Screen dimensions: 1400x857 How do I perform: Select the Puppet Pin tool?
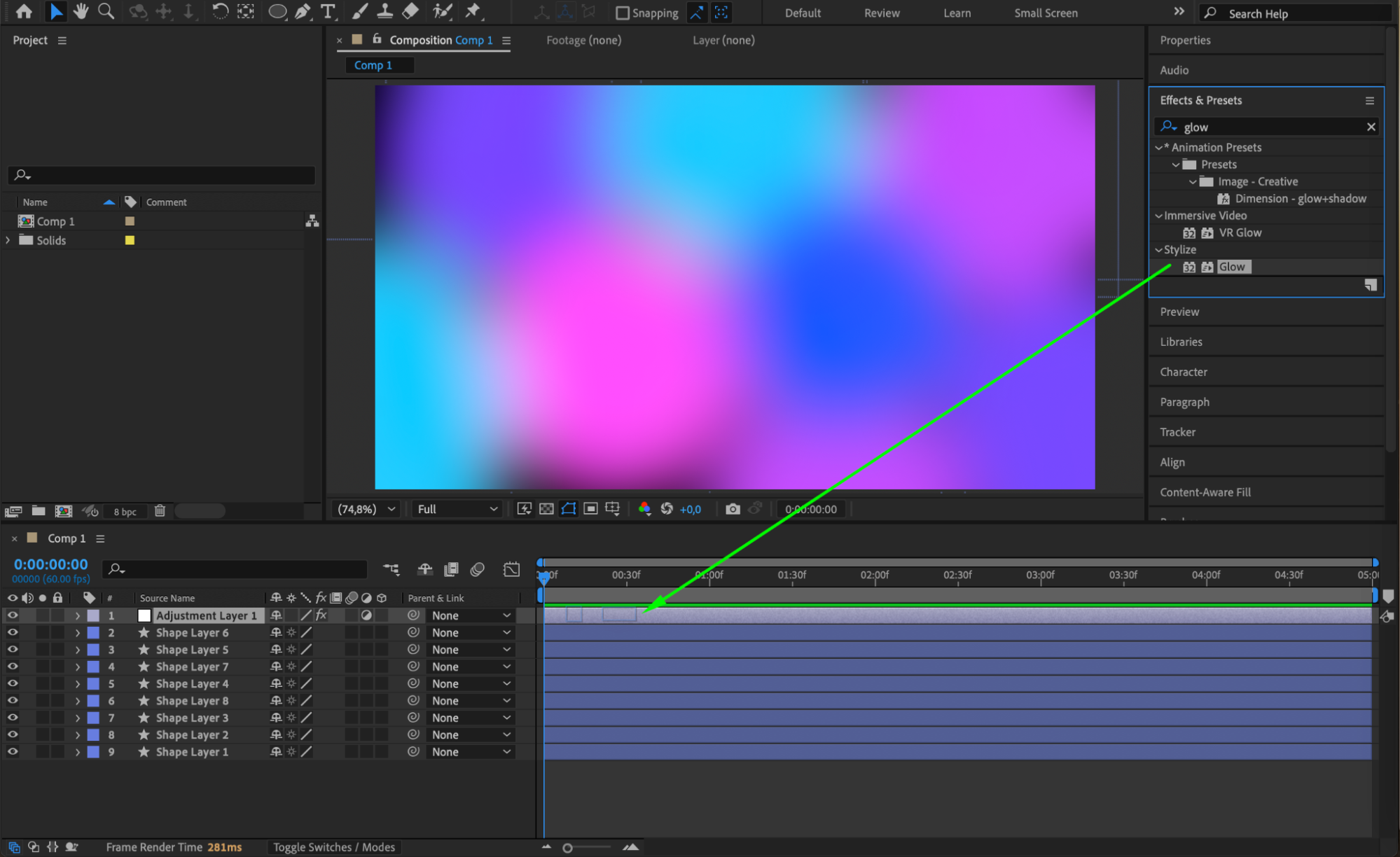point(473,11)
